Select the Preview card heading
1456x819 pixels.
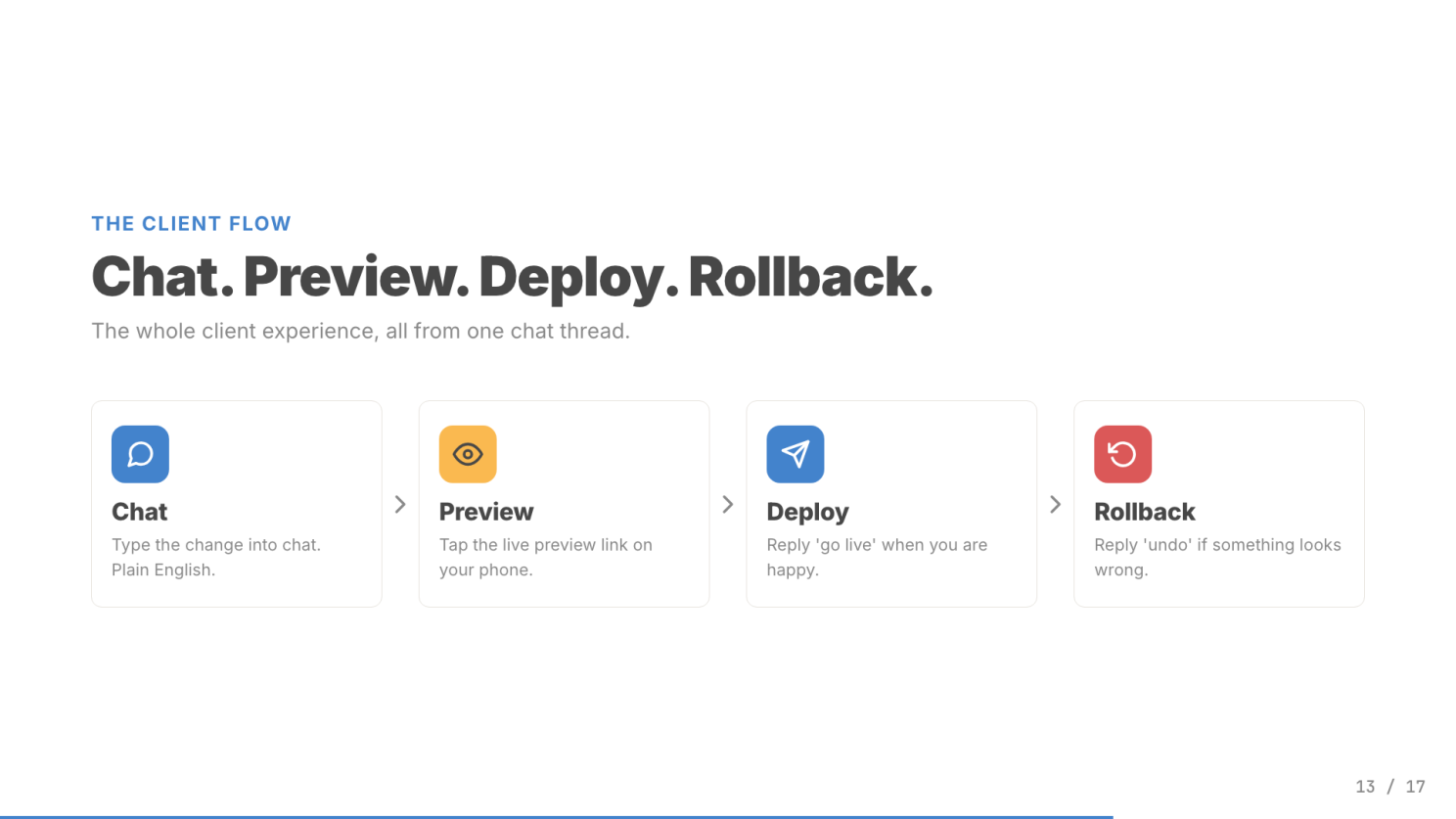point(486,512)
